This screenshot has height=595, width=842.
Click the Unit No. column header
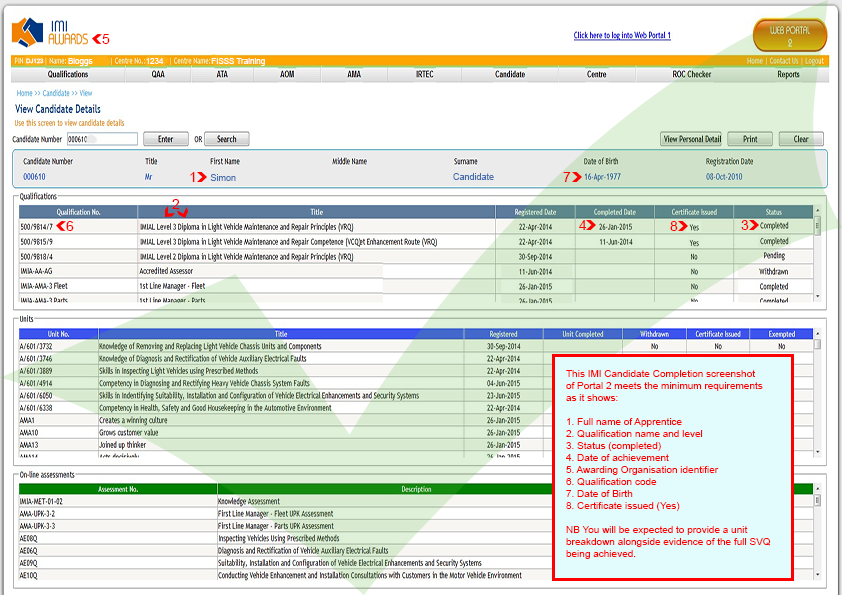pos(59,334)
